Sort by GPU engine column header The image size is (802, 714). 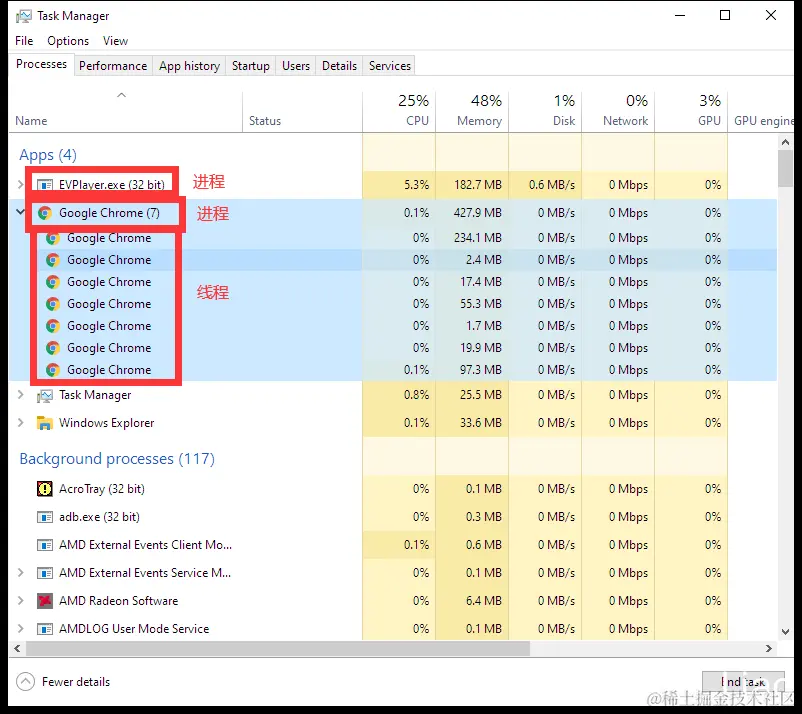pos(761,113)
